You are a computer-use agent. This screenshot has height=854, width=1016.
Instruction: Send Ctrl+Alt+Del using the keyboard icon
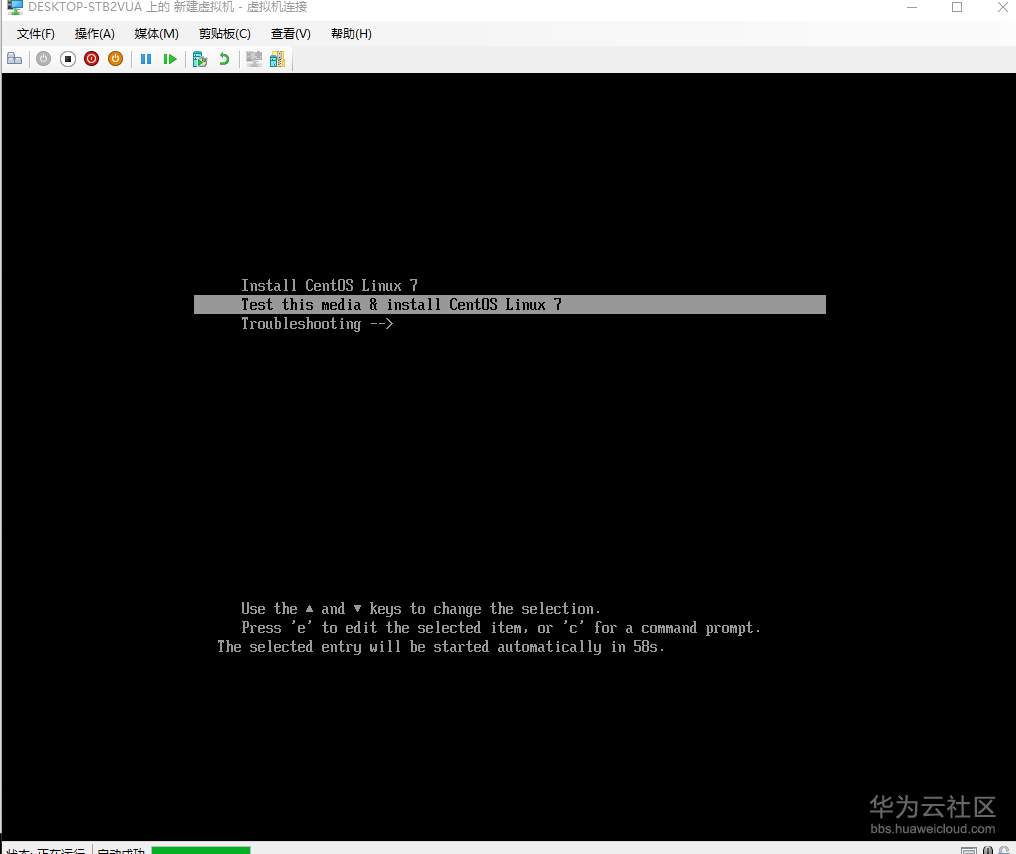(x=14, y=59)
